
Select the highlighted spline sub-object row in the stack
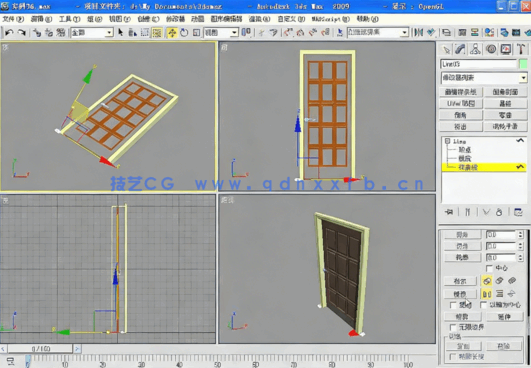click(484, 167)
